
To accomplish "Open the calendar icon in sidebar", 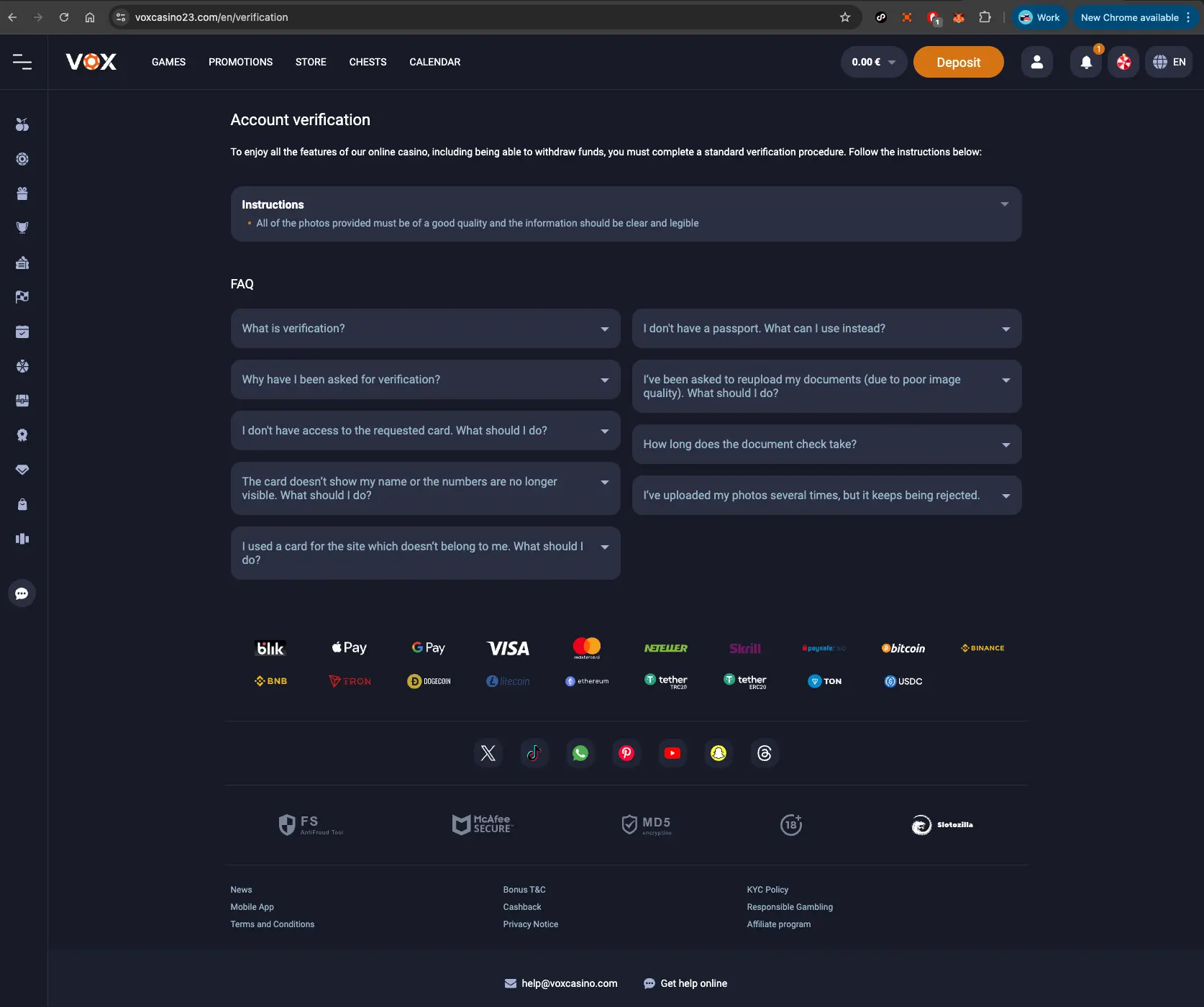I will (22, 332).
